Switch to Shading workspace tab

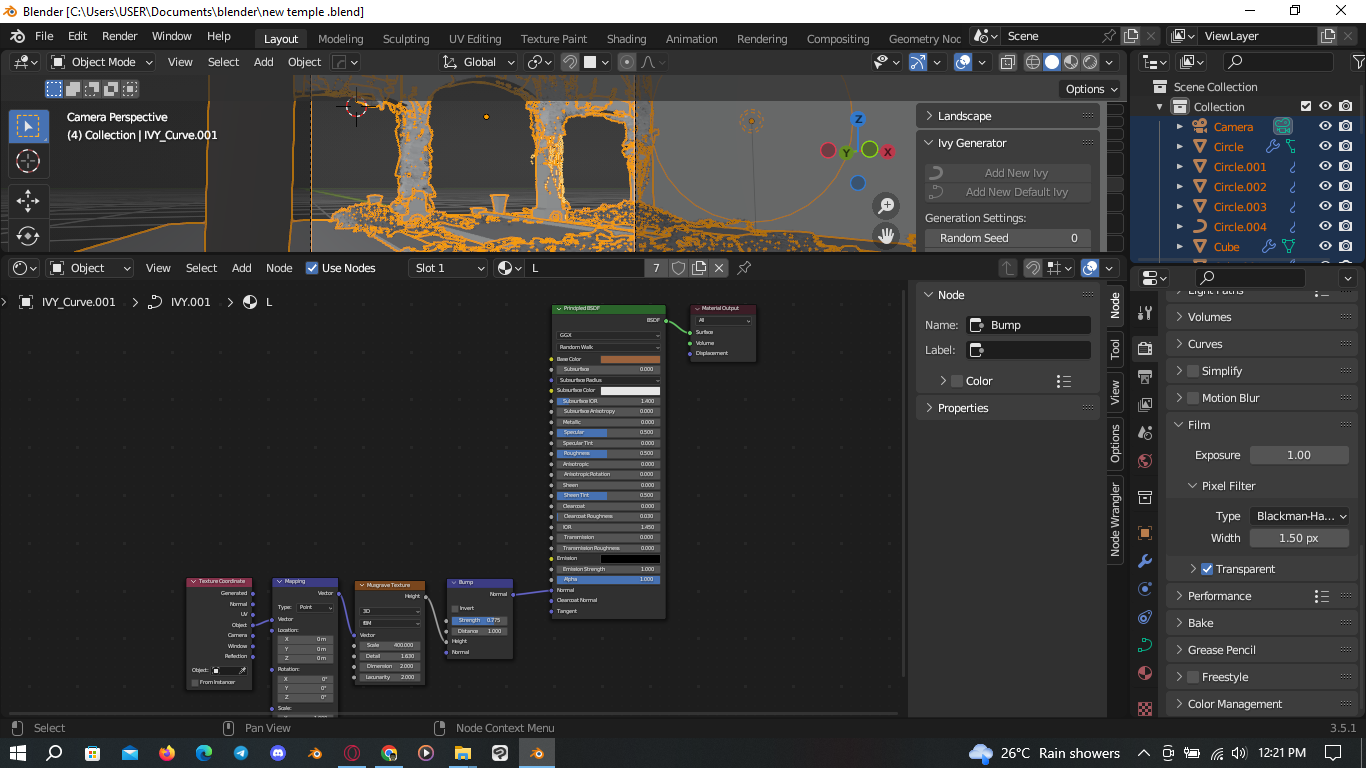click(626, 39)
